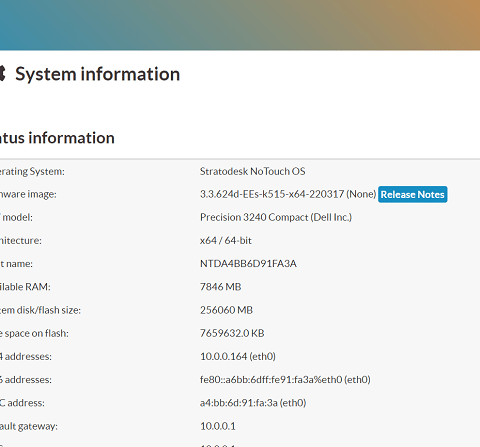
Task: Select IPv6 address 'fe80::a6bb:6dff:fe91:fa3a%eth0 (eth0)'
Action: tap(285, 380)
